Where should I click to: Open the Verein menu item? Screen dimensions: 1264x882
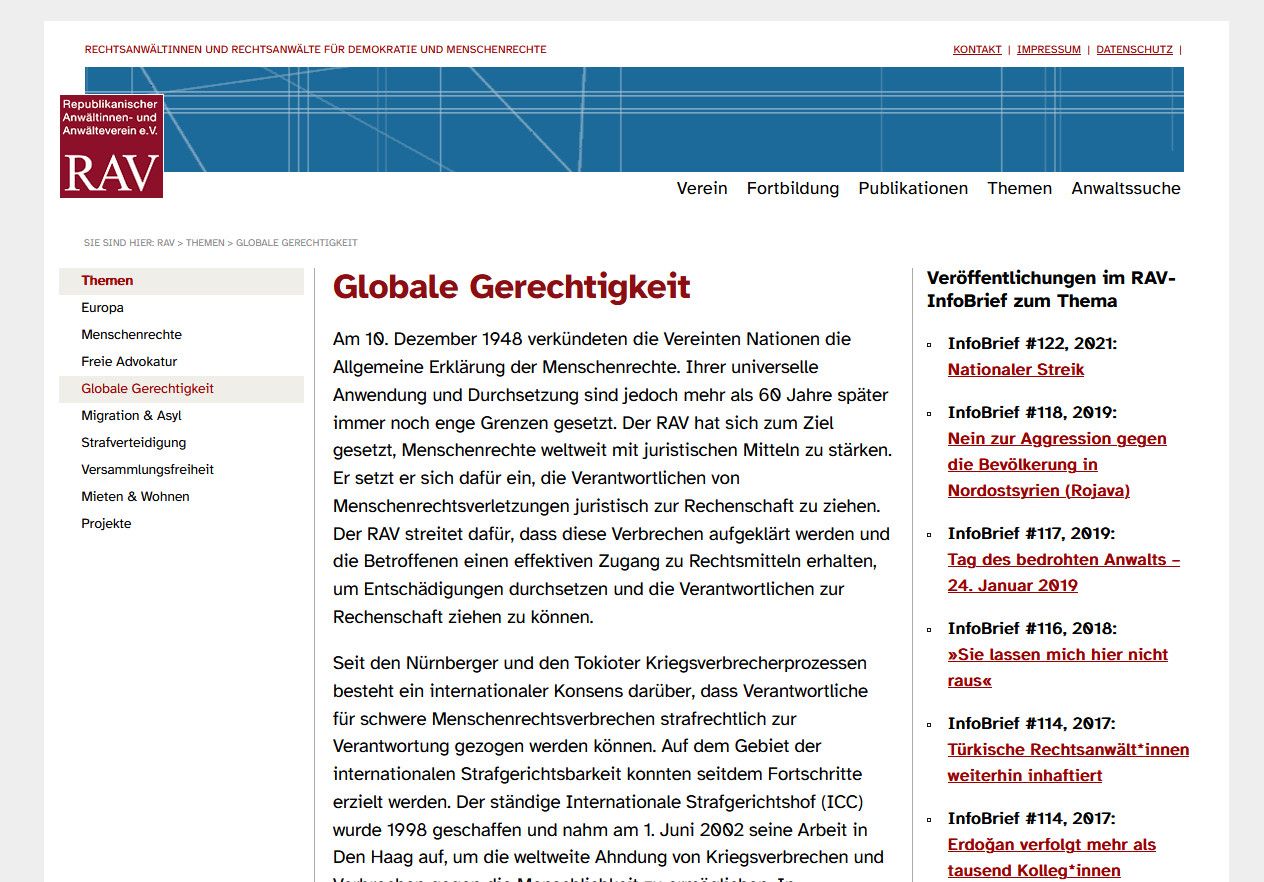tap(701, 188)
